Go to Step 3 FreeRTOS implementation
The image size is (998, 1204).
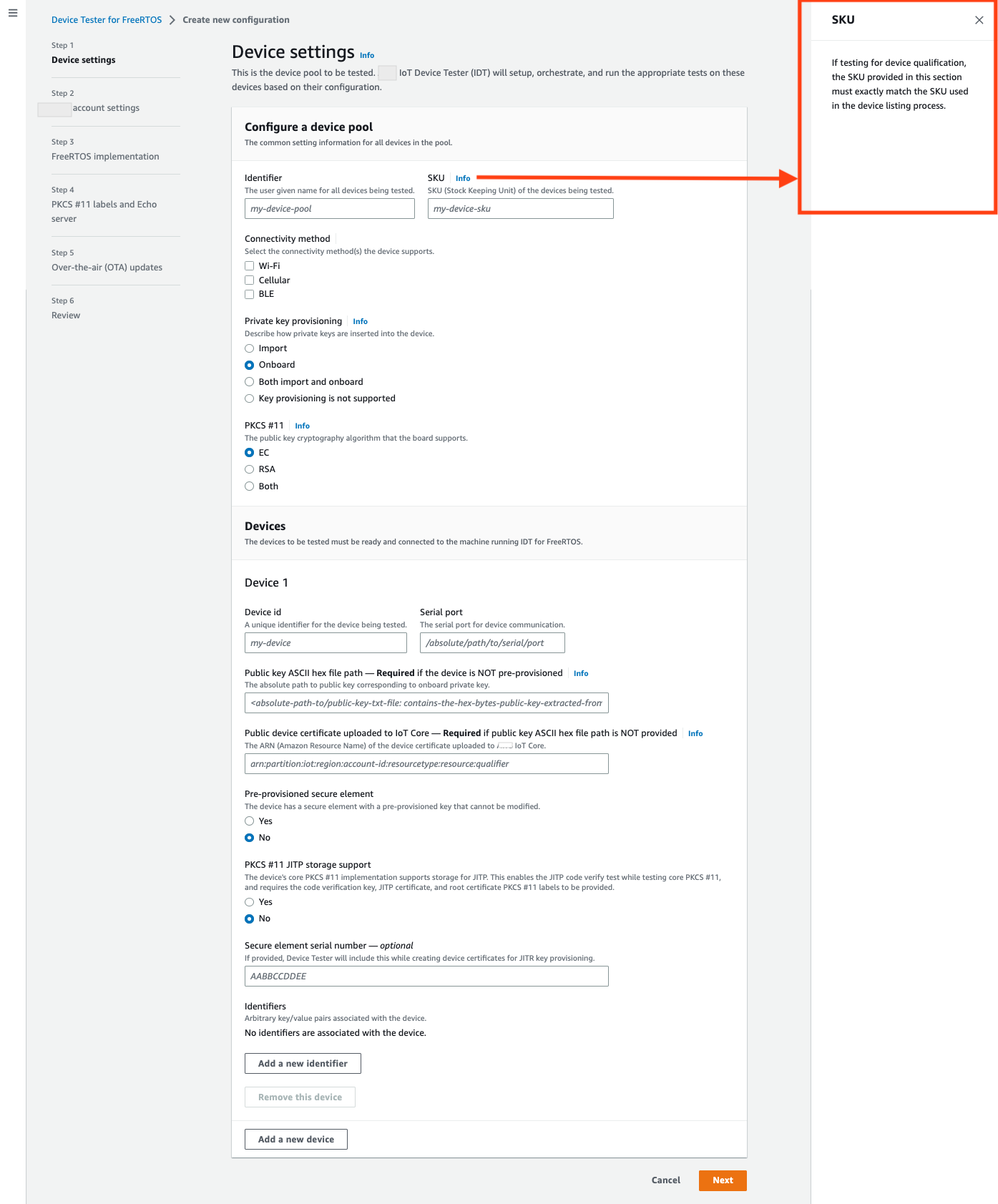(105, 157)
